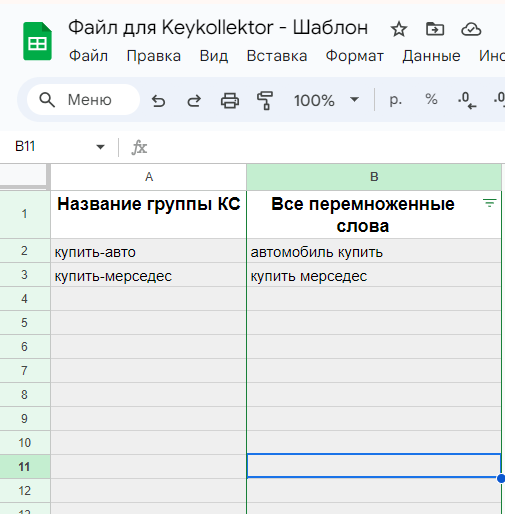This screenshot has height=514, width=505.
Task: Select cell 'купить мерседес'
Action: coord(374,275)
